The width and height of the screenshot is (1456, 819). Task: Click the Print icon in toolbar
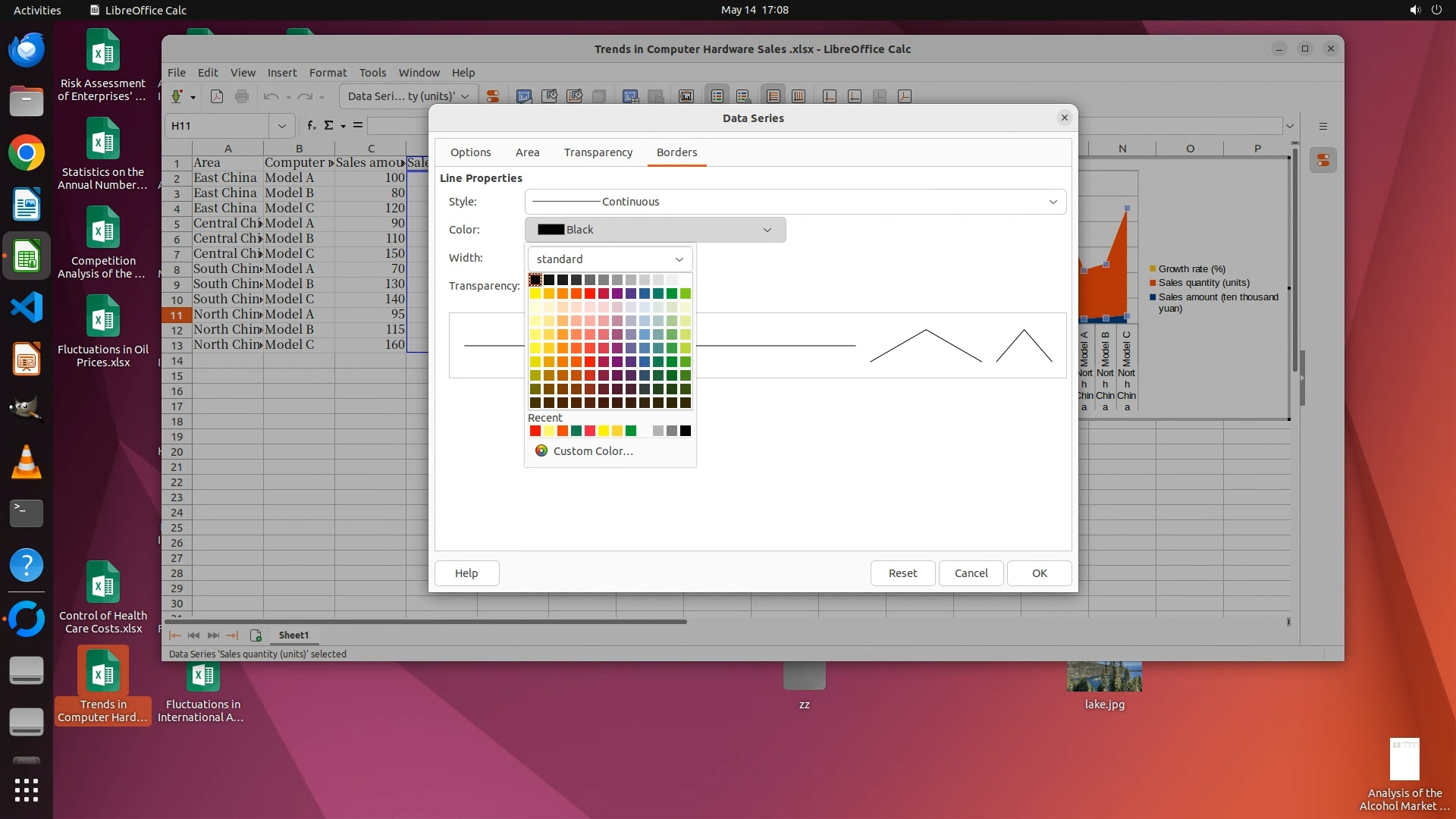pos(242,96)
